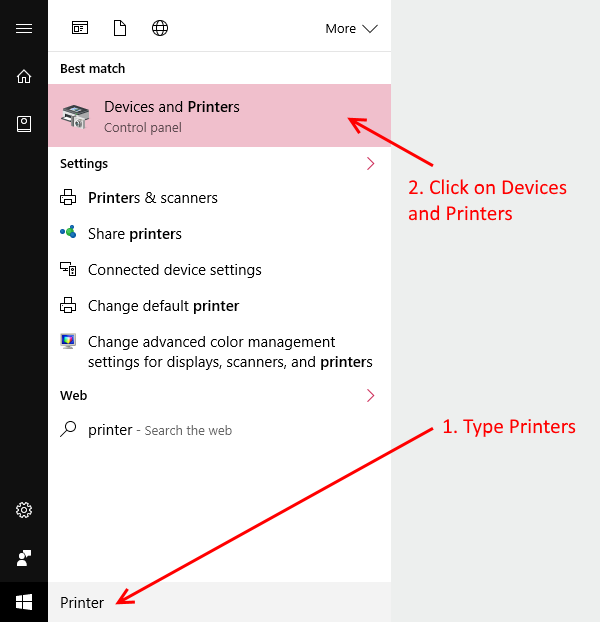Click the Best match heading
The height and width of the screenshot is (622, 600).
point(92,69)
